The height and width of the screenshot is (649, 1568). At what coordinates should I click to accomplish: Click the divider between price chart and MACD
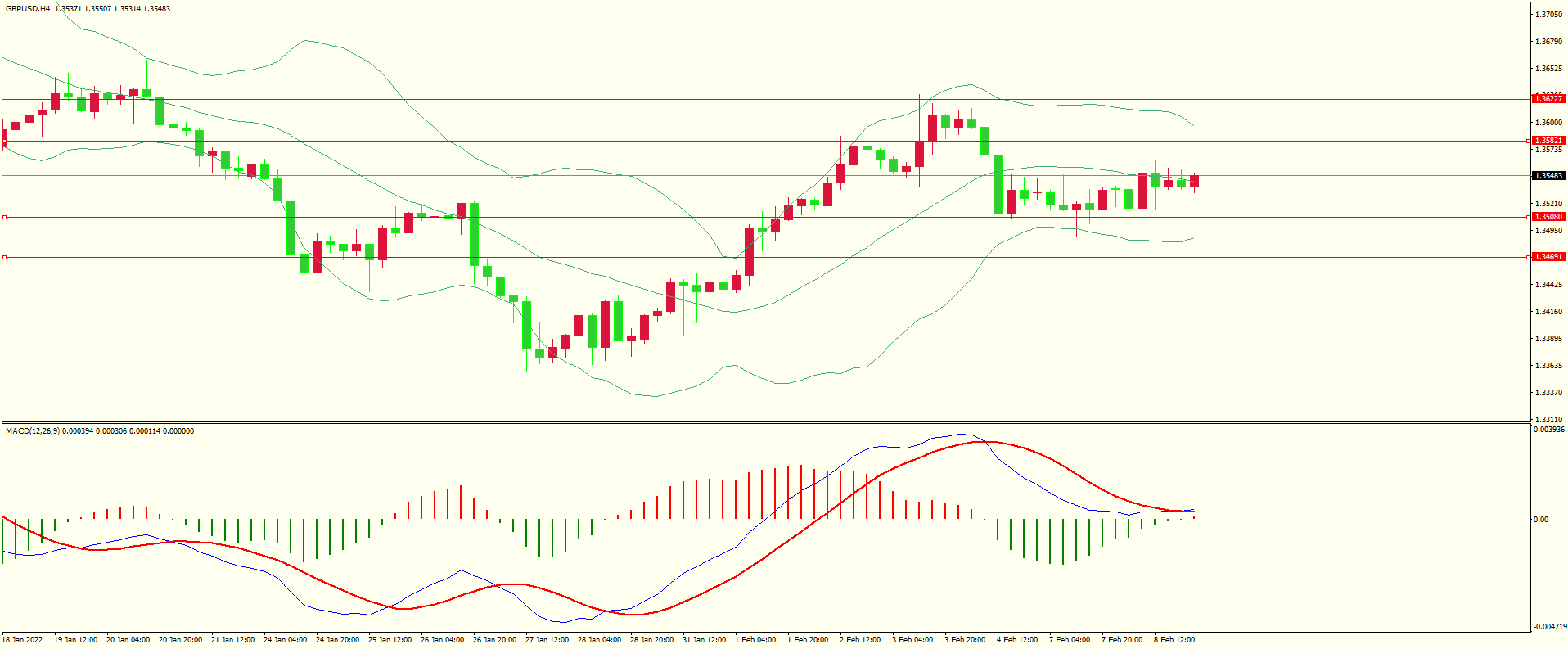coord(765,422)
